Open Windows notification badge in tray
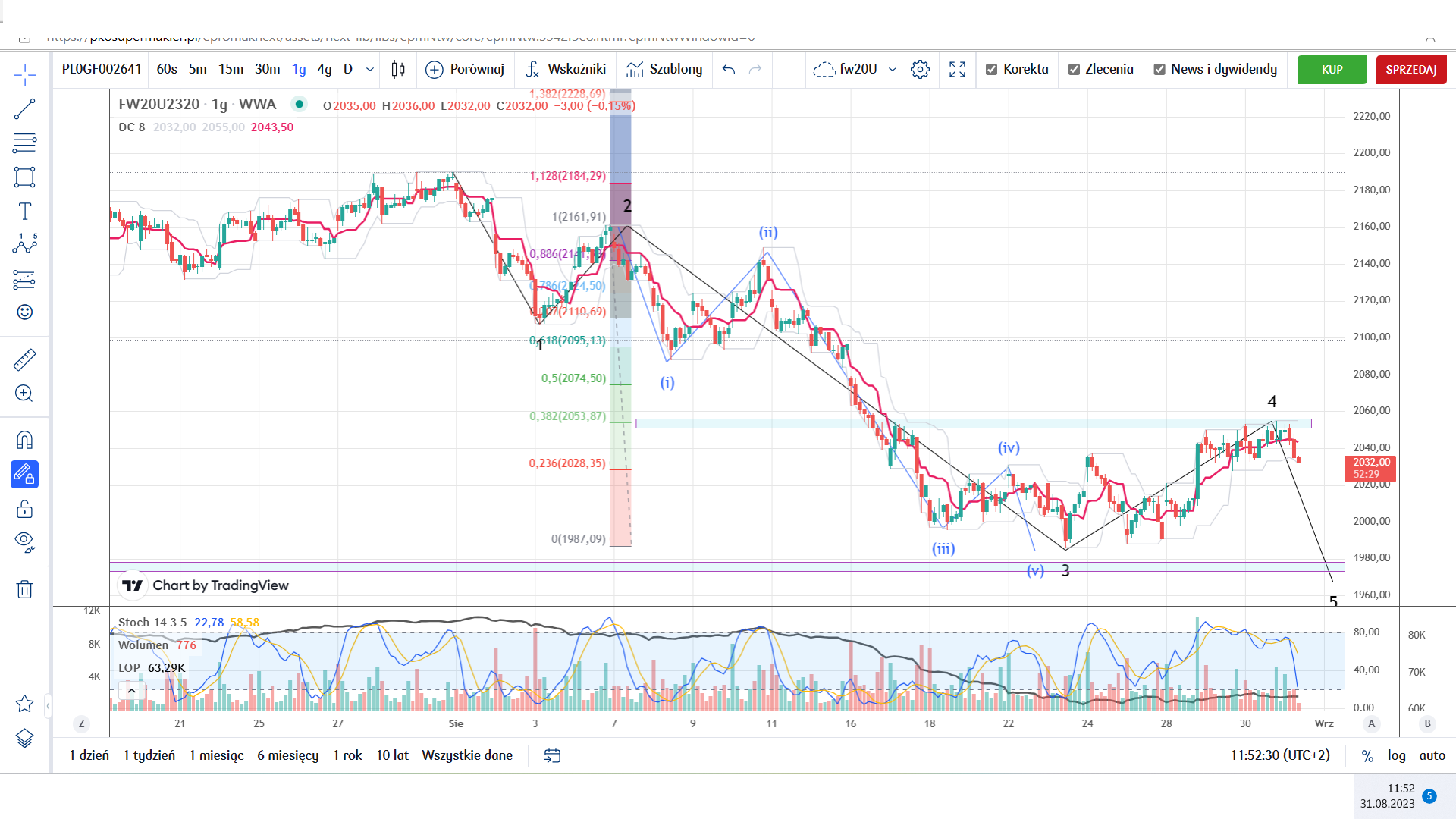 1429,796
